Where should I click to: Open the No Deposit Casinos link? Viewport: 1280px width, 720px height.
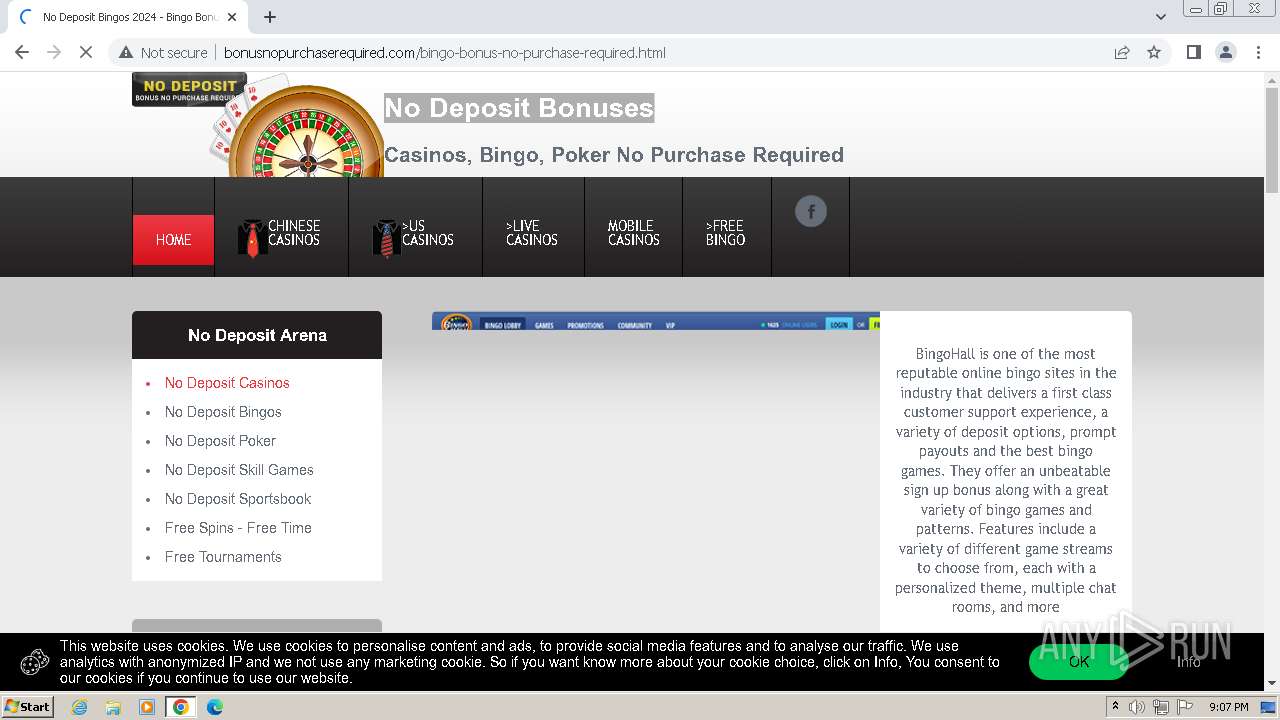[227, 383]
